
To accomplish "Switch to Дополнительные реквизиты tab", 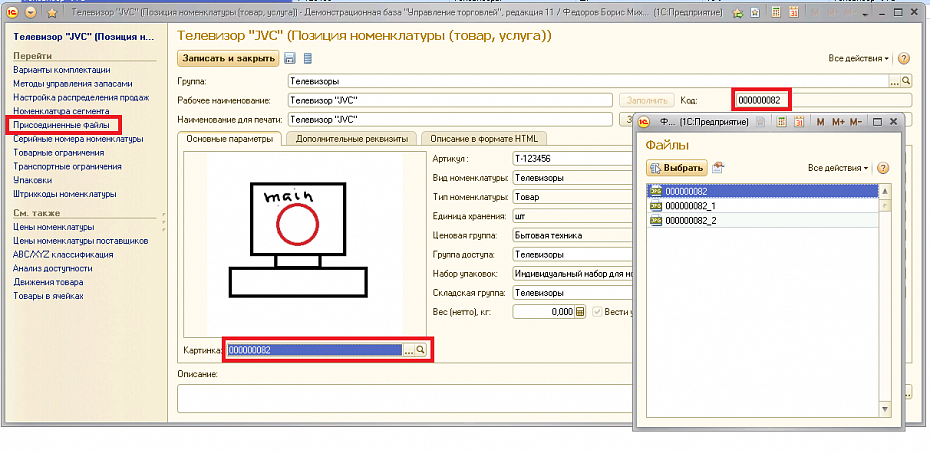I will coord(351,139).
